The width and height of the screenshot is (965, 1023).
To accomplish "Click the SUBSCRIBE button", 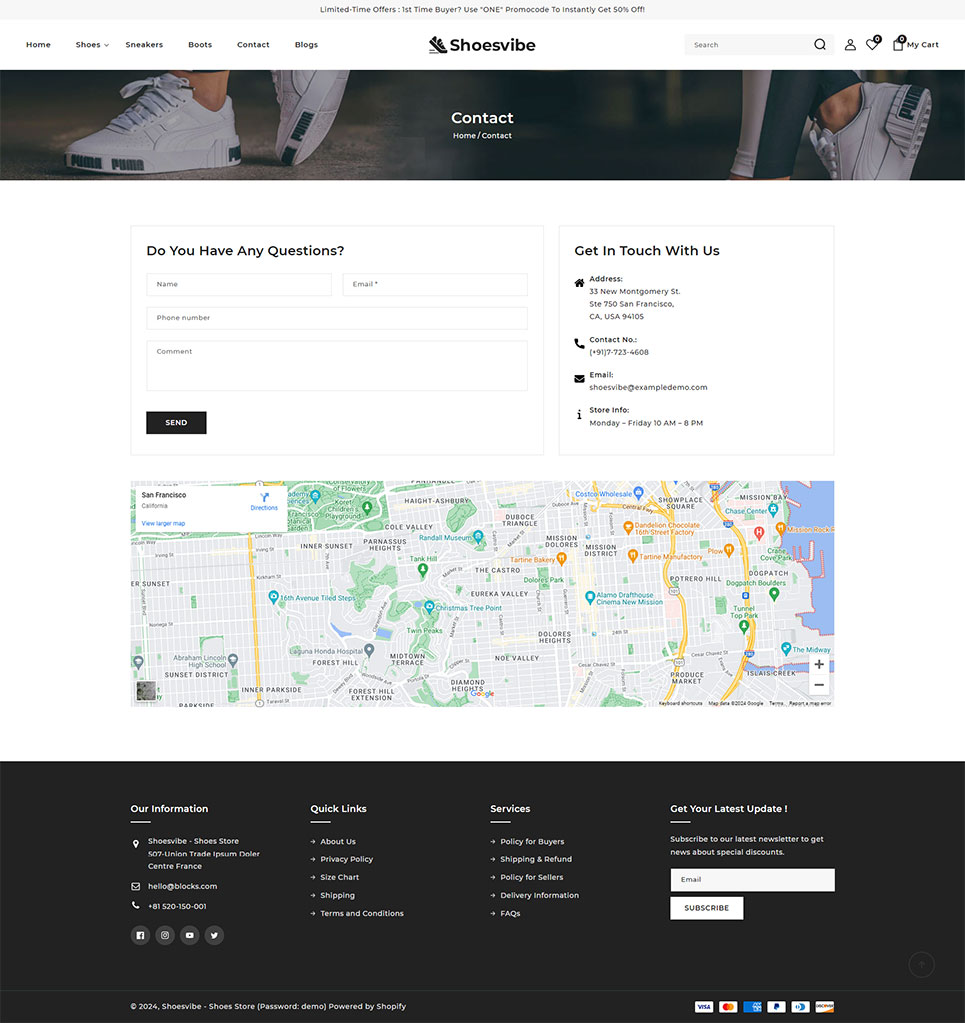I will [706, 908].
